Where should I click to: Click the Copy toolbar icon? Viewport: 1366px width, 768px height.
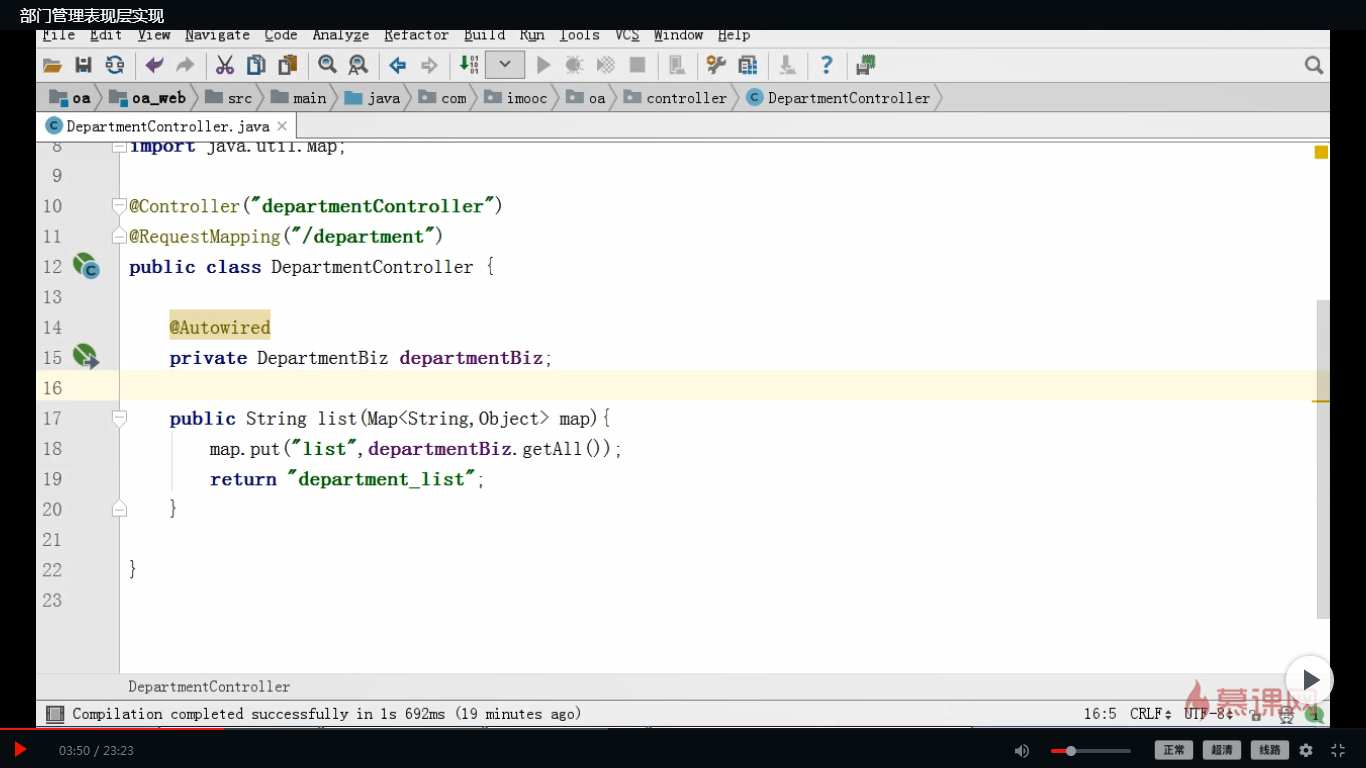(256, 65)
